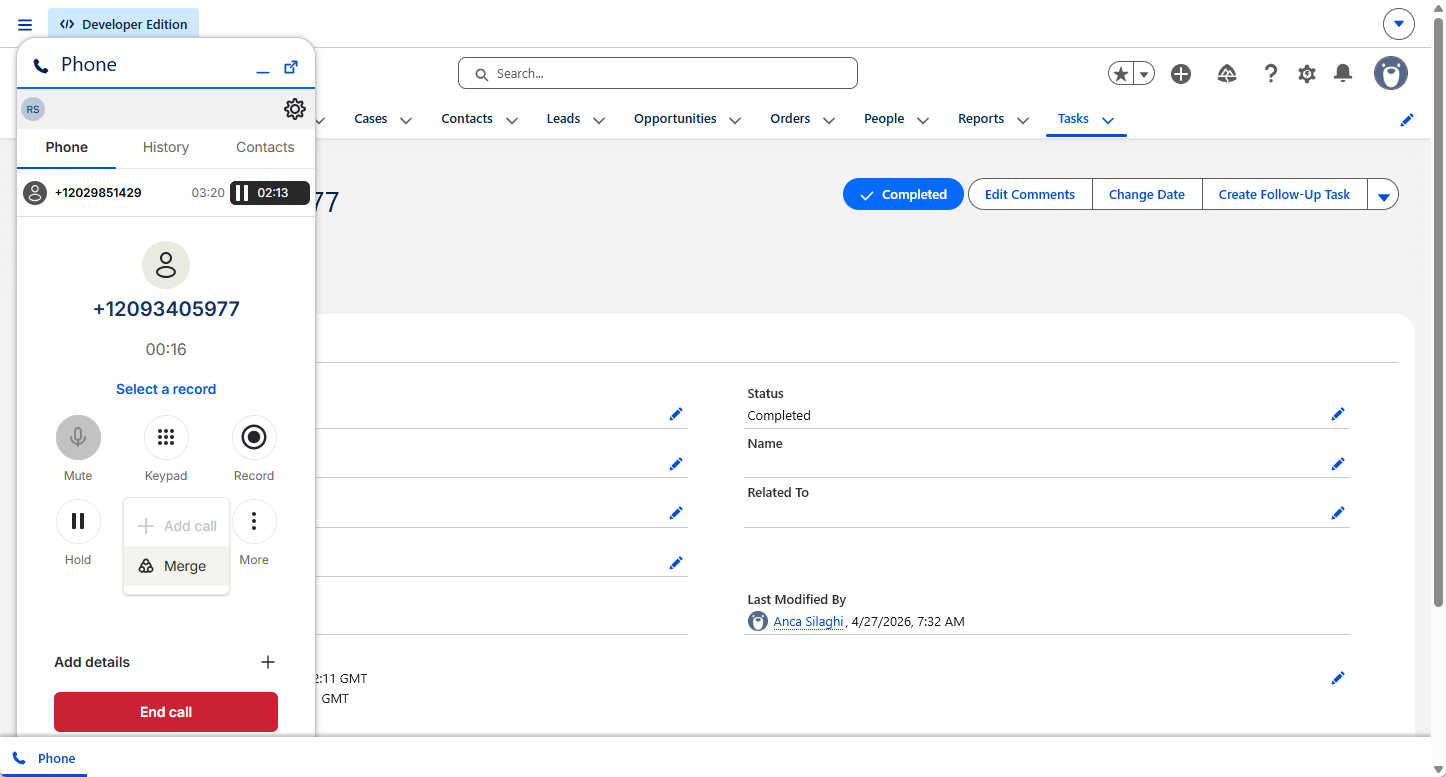1446x777 pixels.
Task: Pop out the Phone panel
Action: [x=291, y=67]
